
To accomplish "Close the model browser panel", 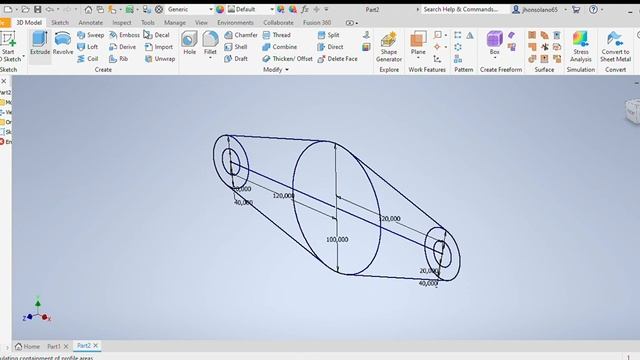I will coord(4,81).
